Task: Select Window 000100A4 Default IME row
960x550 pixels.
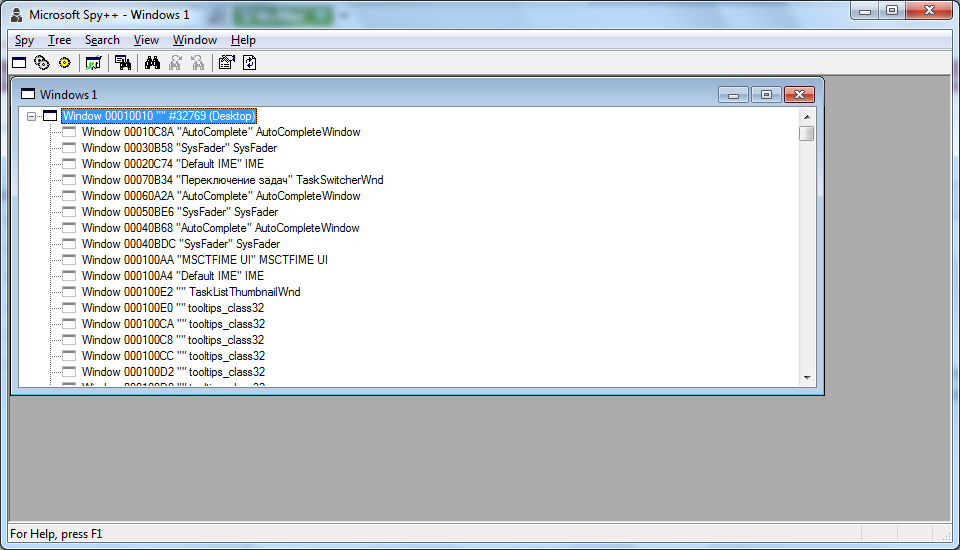Action: (173, 276)
